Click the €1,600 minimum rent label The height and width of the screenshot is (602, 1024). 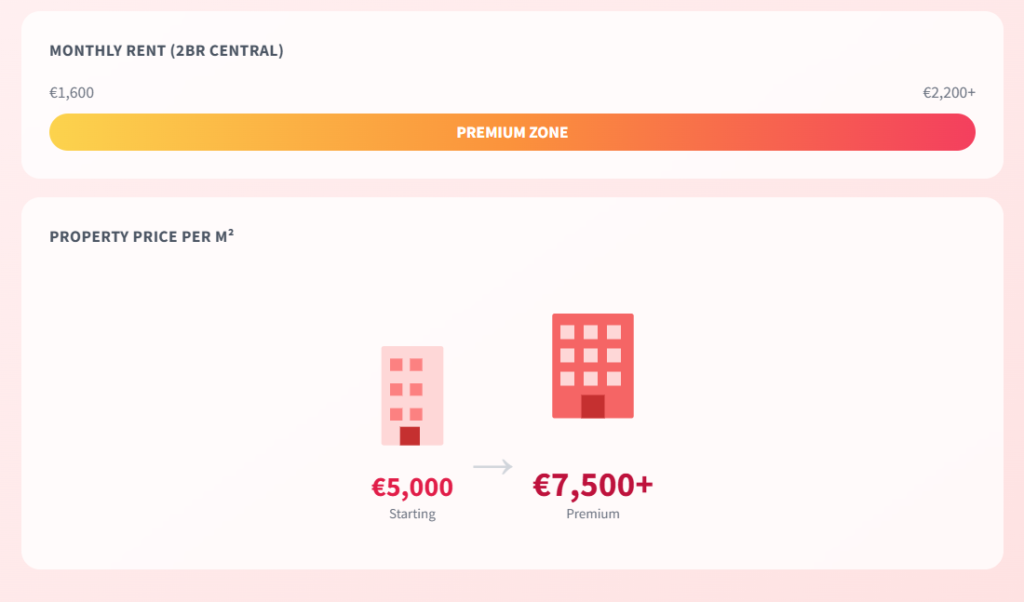(x=72, y=93)
